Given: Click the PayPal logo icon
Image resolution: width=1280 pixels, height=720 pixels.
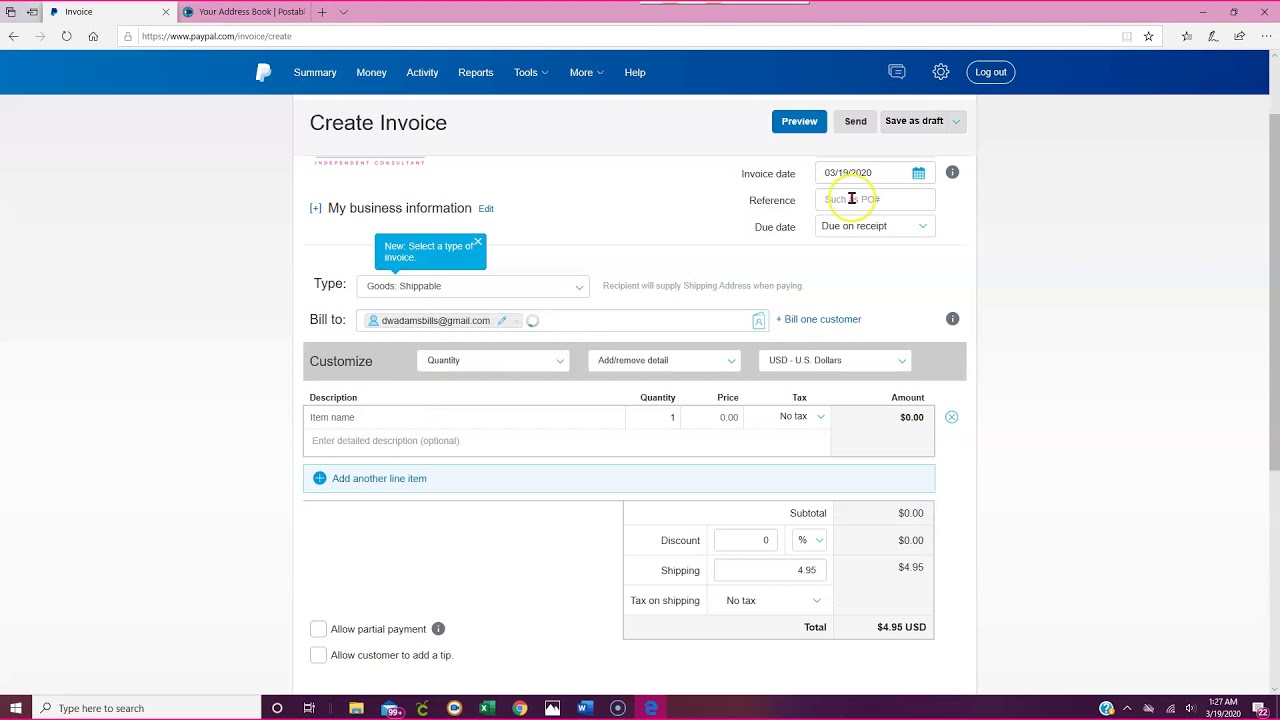Looking at the screenshot, I should point(263,72).
